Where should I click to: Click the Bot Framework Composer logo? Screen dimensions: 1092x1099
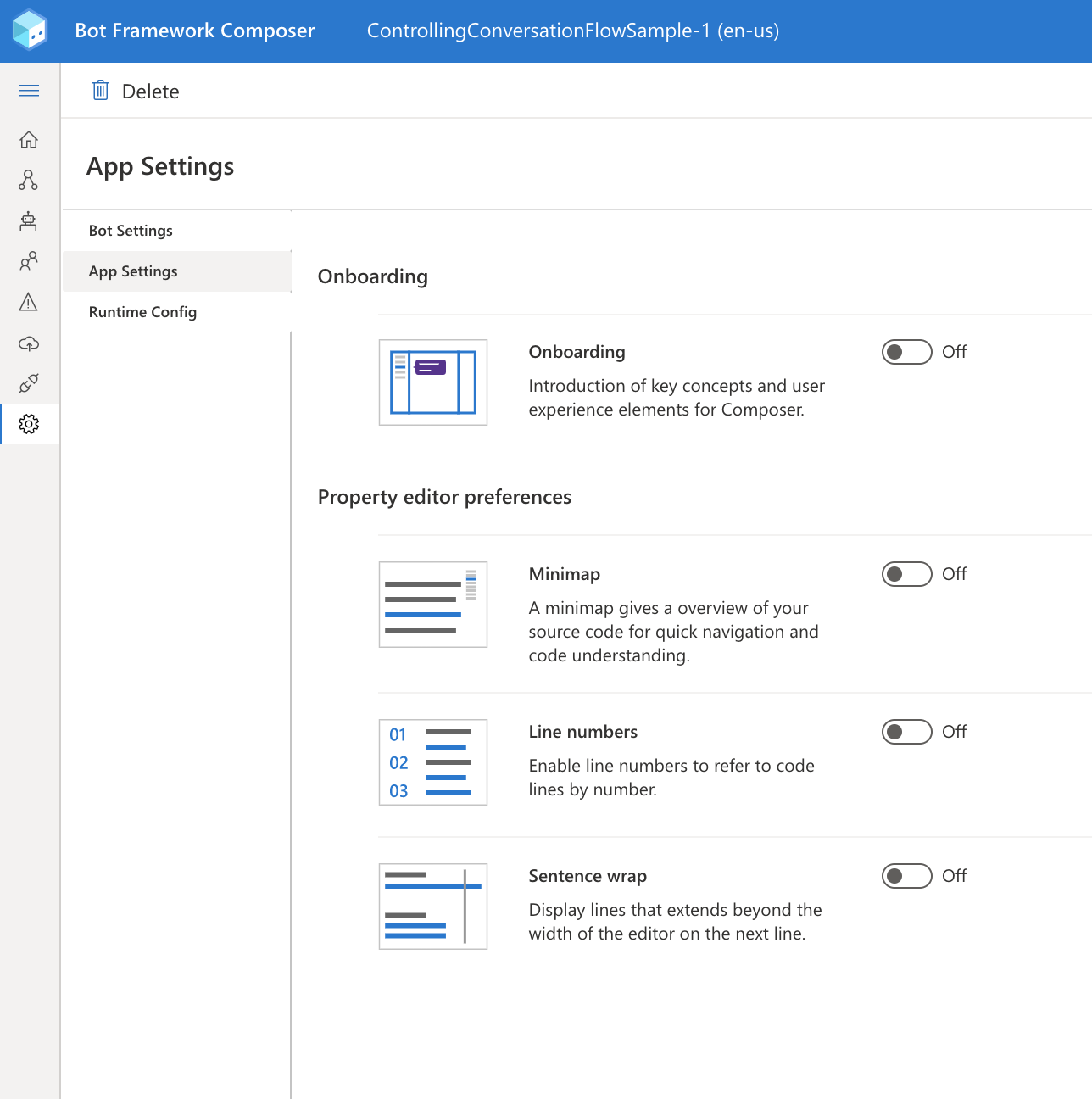30,31
